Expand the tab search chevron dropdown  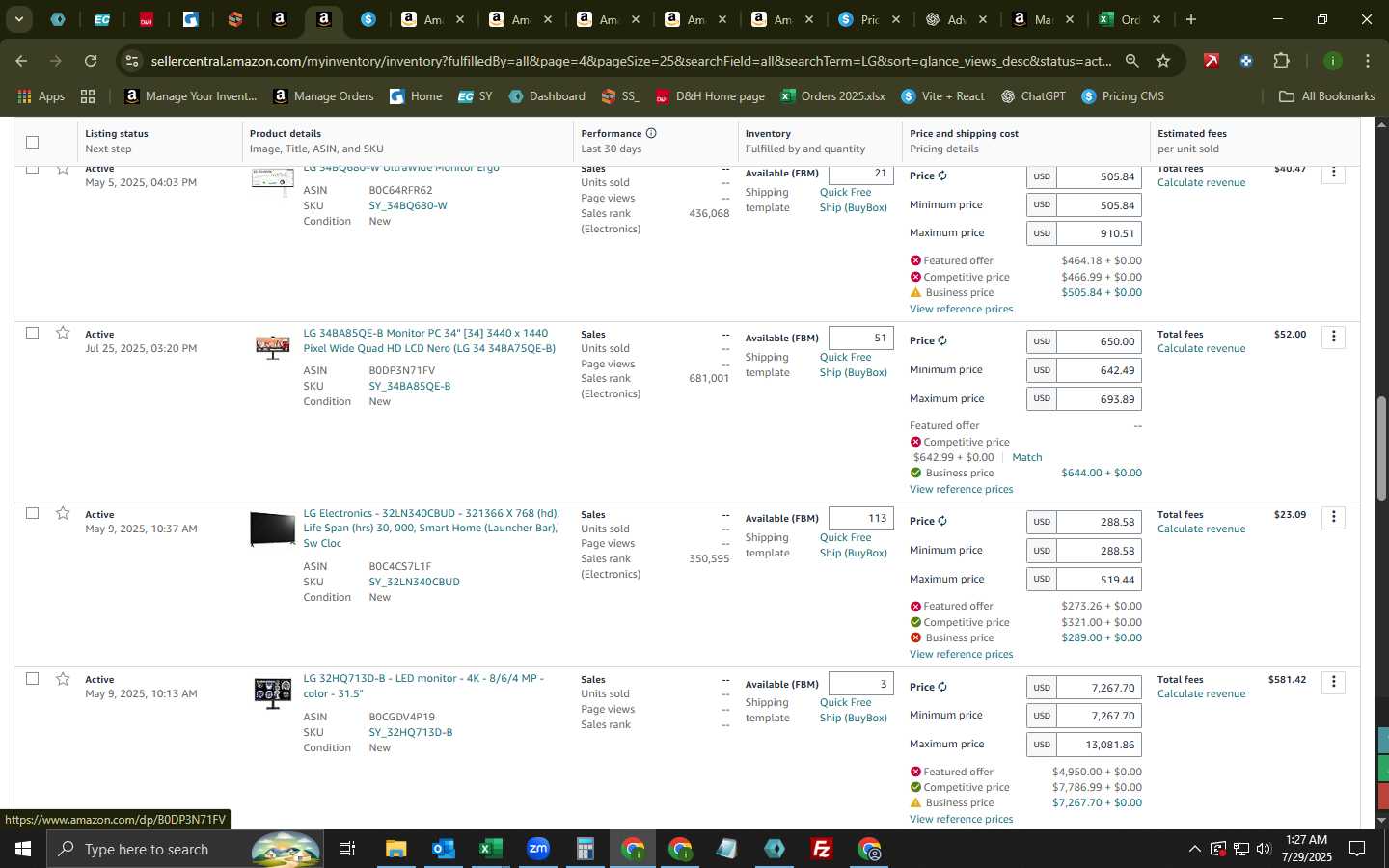point(18,19)
